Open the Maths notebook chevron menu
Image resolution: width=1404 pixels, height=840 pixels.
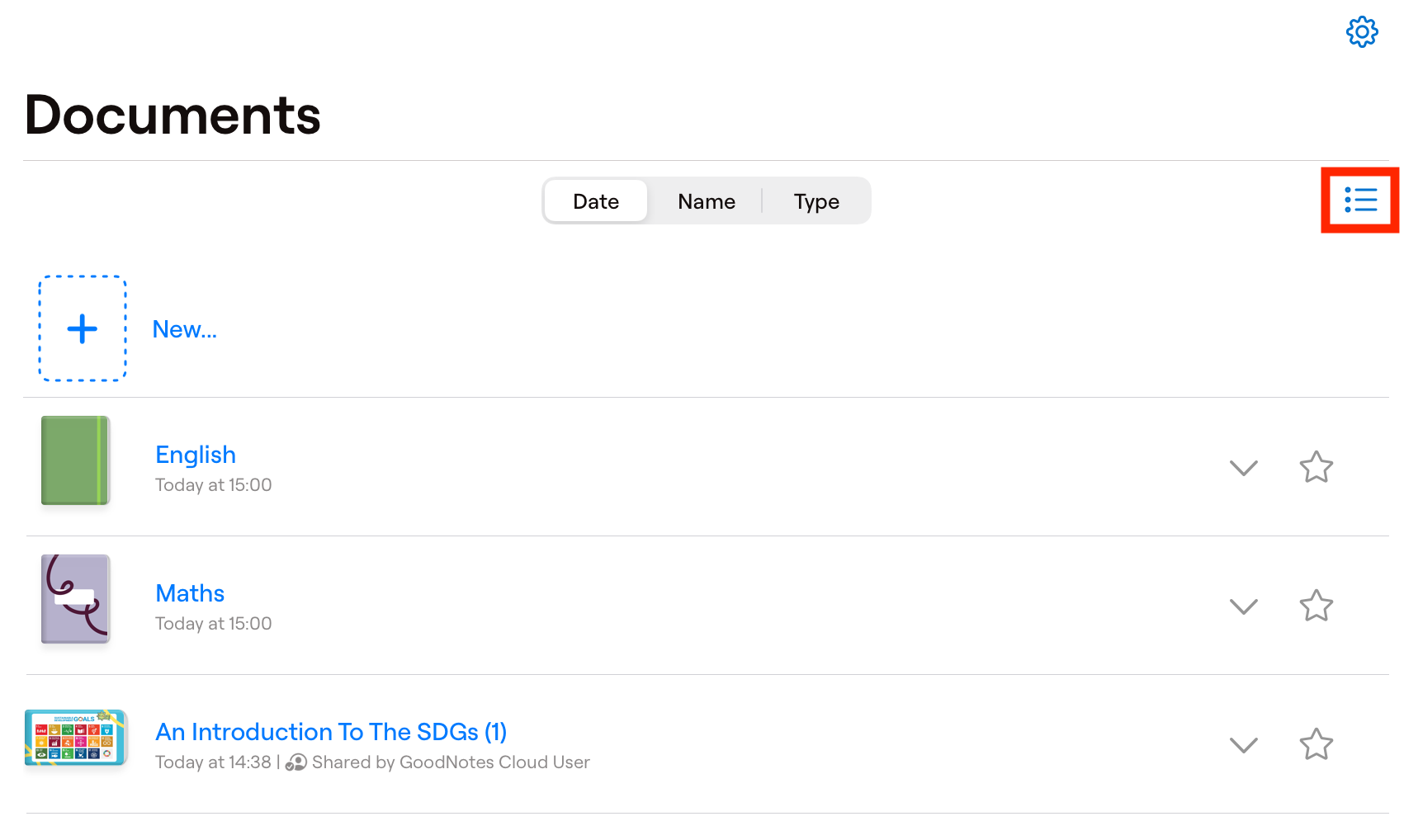1243,606
